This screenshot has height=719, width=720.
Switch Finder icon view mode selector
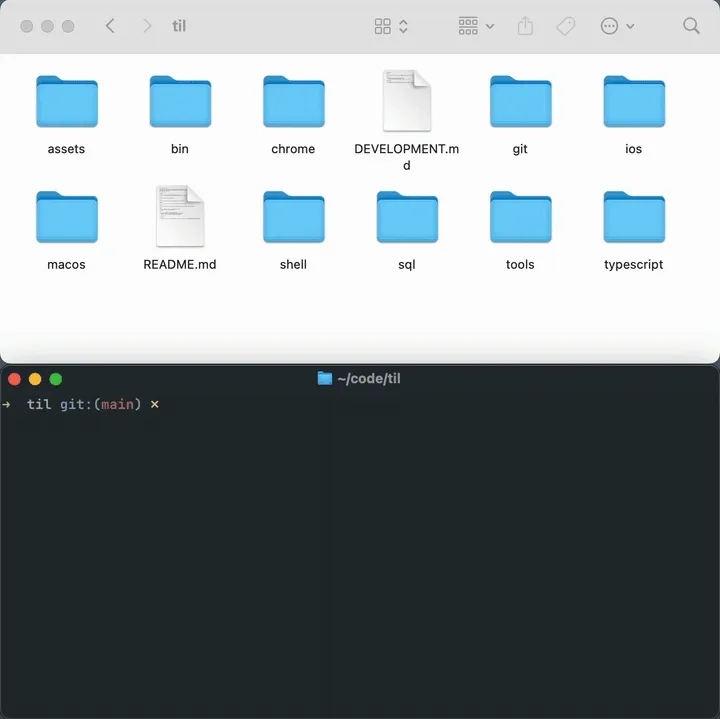point(391,26)
